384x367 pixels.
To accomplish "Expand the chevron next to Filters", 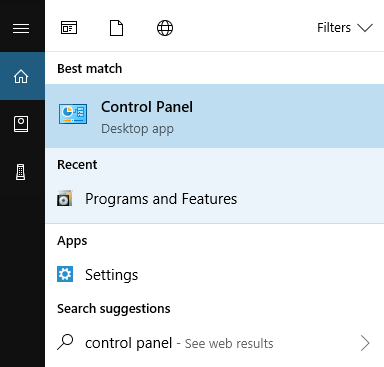I will 365,28.
